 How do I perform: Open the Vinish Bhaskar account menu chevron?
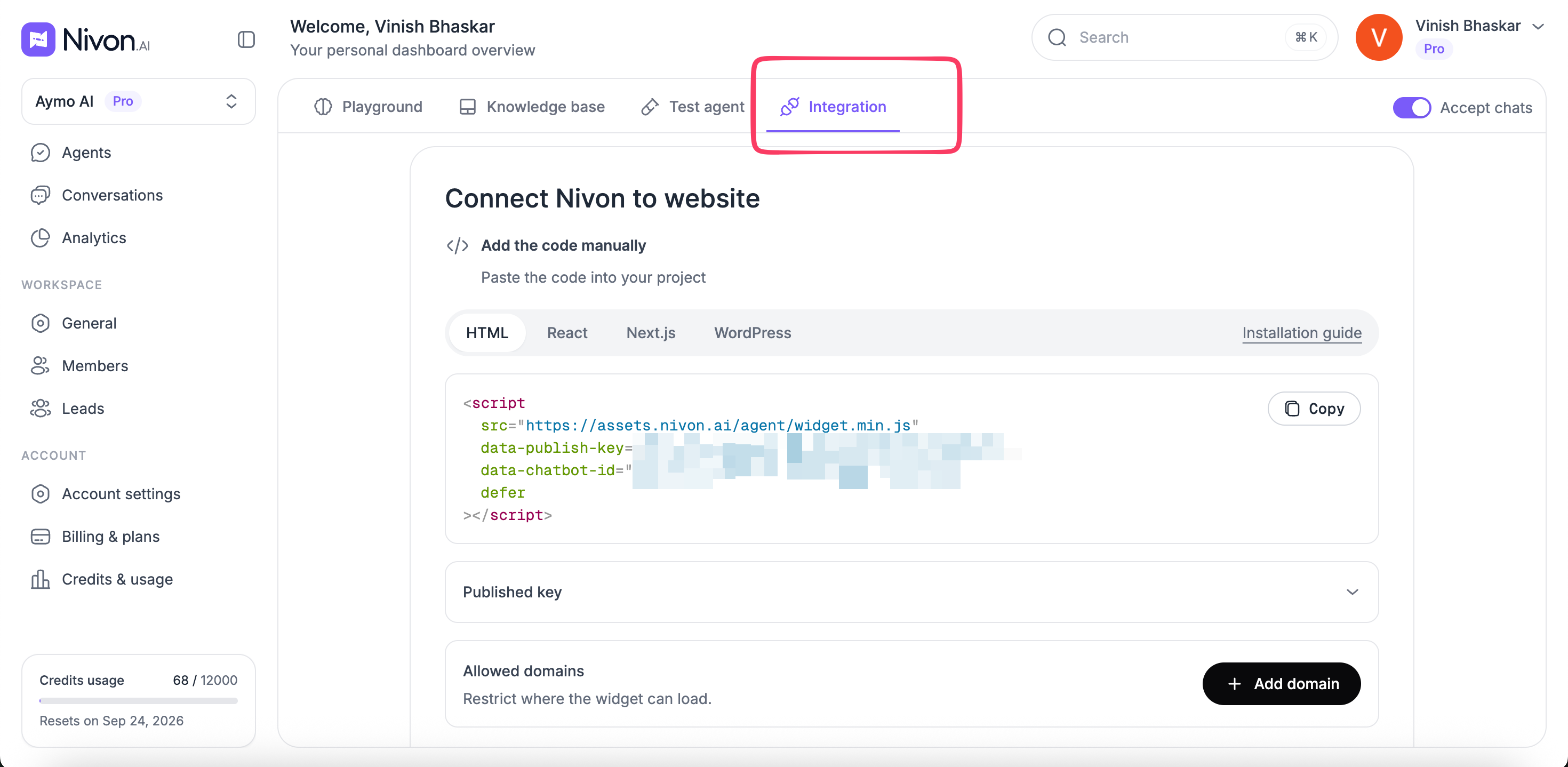click(1538, 26)
